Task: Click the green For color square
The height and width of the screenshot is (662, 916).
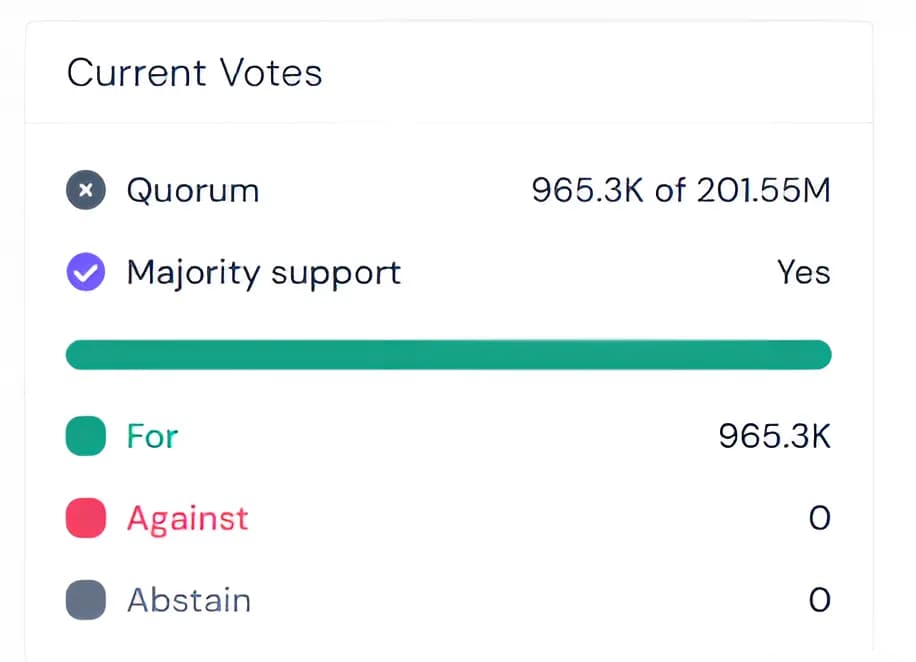Action: (86, 437)
